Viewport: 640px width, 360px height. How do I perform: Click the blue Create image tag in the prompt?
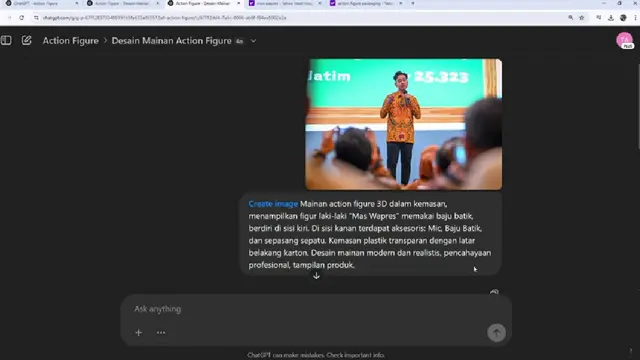pos(273,204)
